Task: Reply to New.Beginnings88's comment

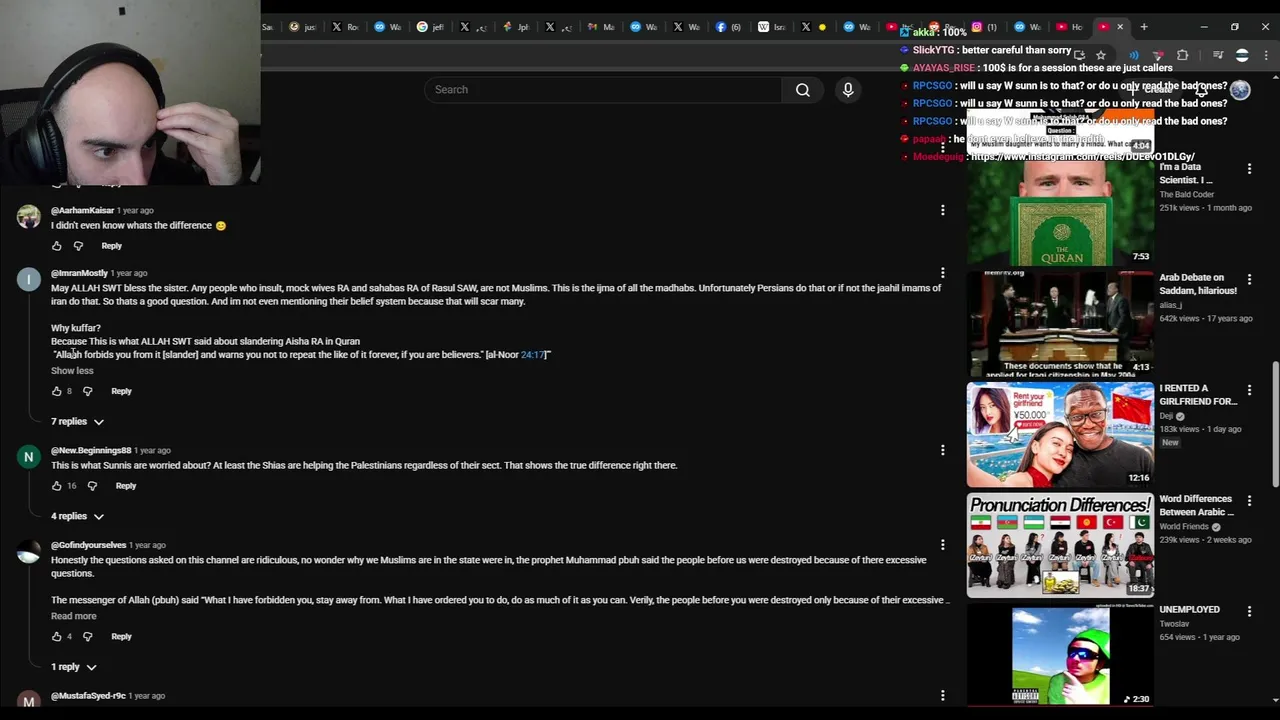Action: pos(125,486)
